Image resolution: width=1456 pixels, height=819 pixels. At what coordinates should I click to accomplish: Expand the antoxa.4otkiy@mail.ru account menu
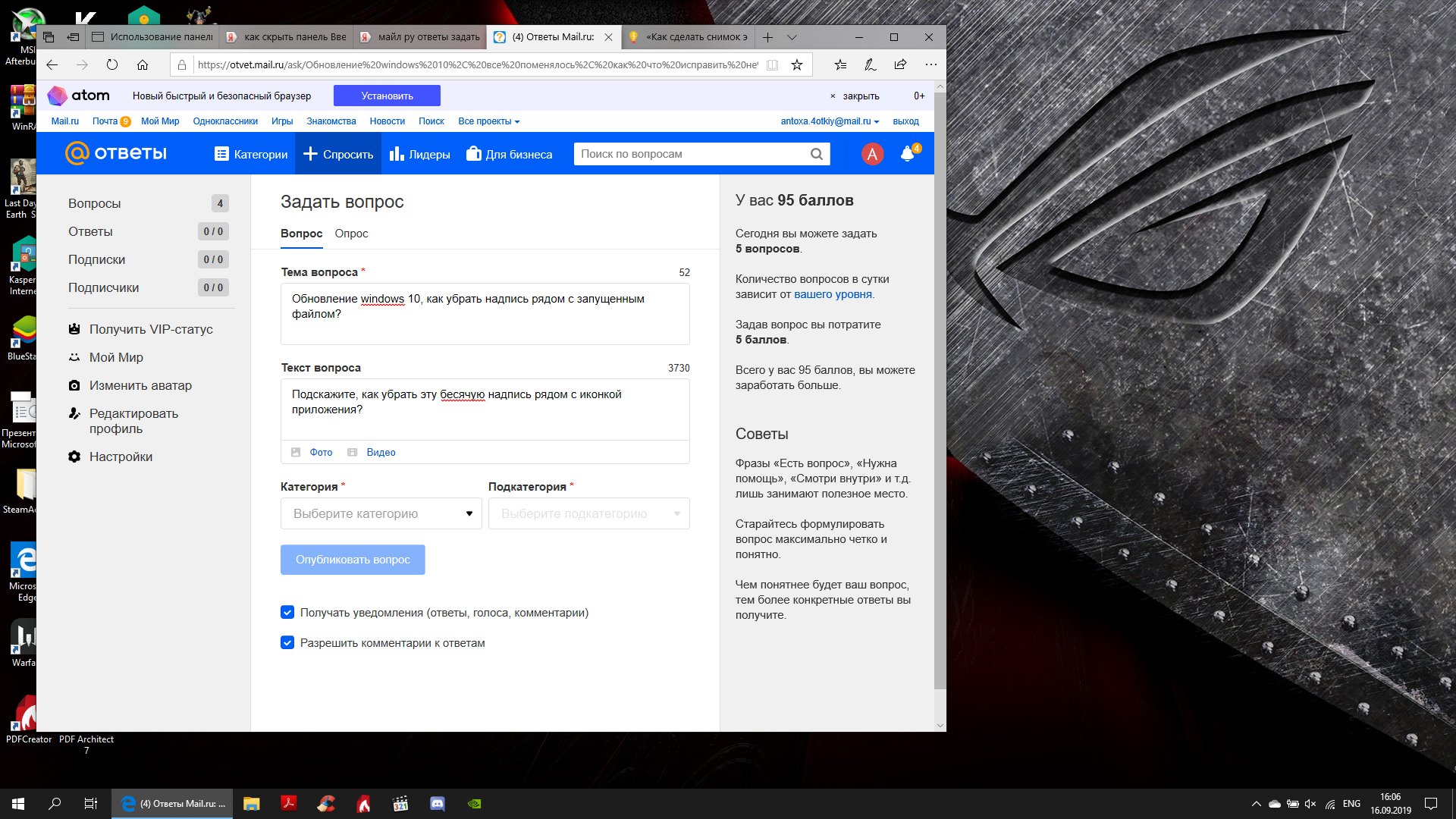coord(830,121)
